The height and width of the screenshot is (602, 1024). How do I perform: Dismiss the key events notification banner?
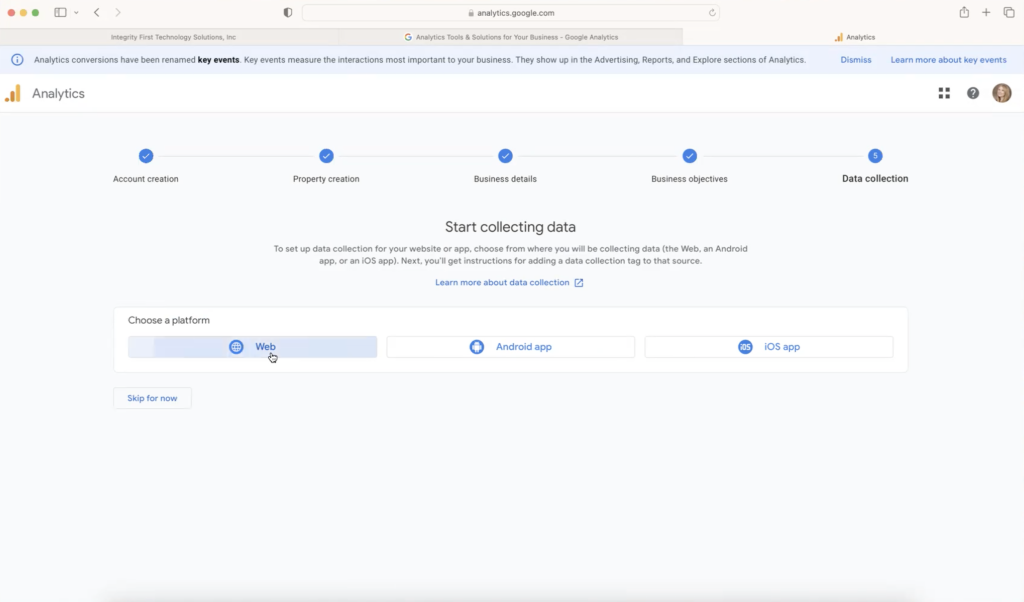coord(855,59)
